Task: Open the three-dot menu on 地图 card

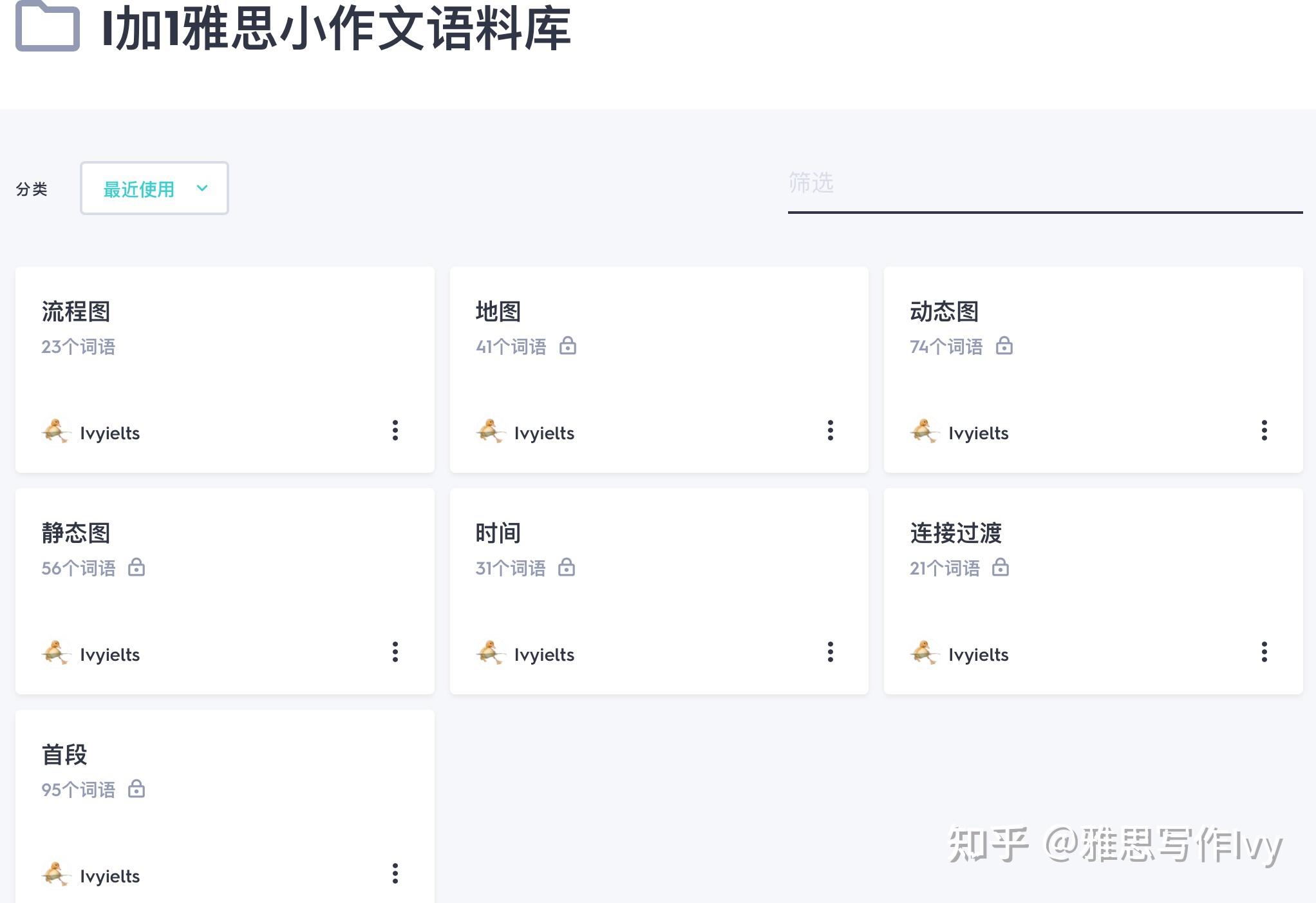Action: [830, 430]
